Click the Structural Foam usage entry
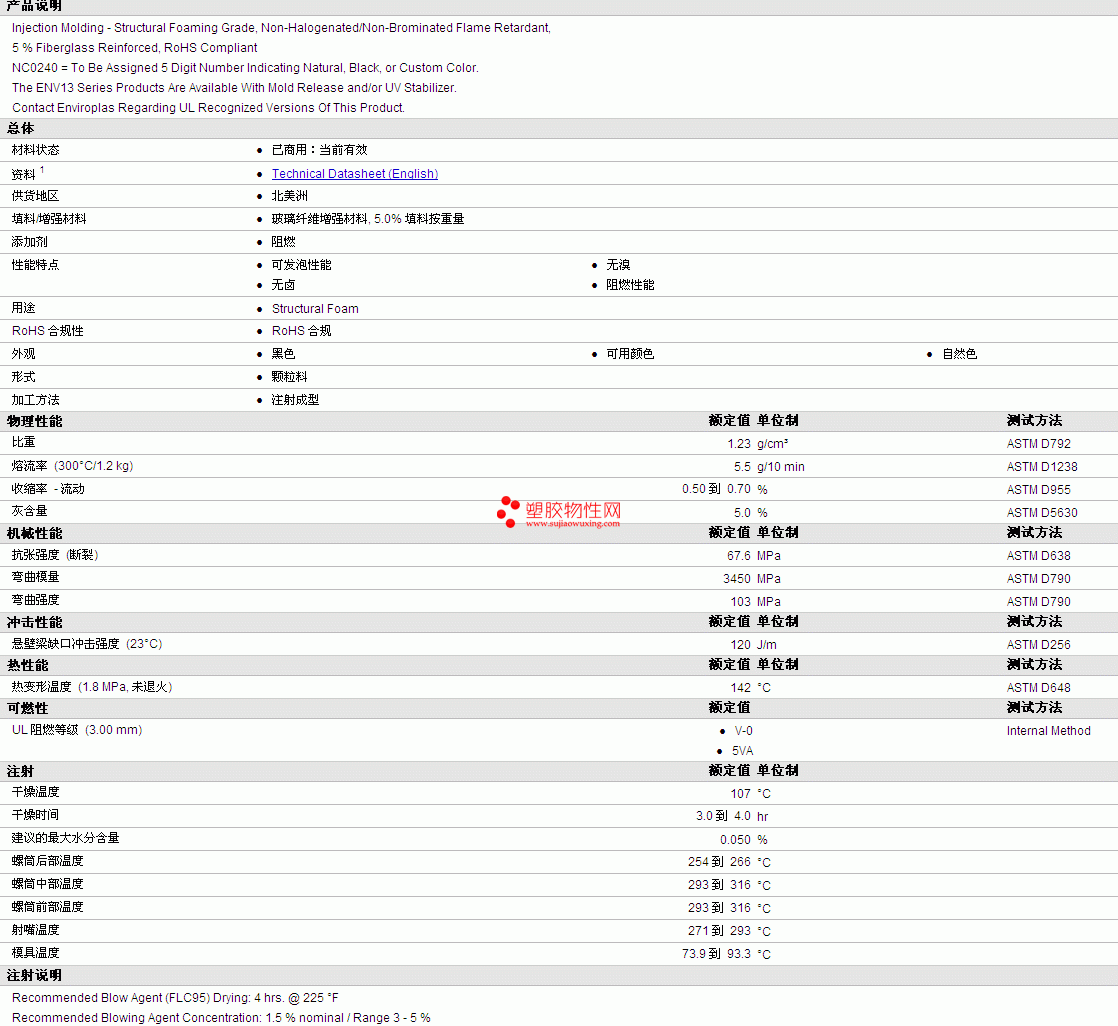This screenshot has width=1118, height=1026. tap(315, 309)
